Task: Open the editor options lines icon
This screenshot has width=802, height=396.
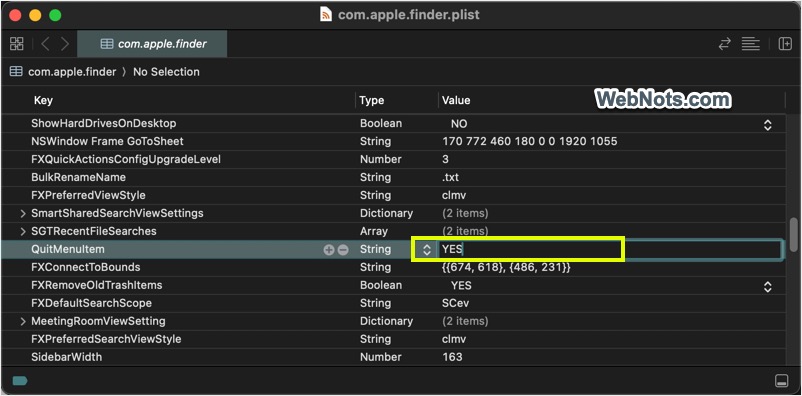Action: pos(750,44)
